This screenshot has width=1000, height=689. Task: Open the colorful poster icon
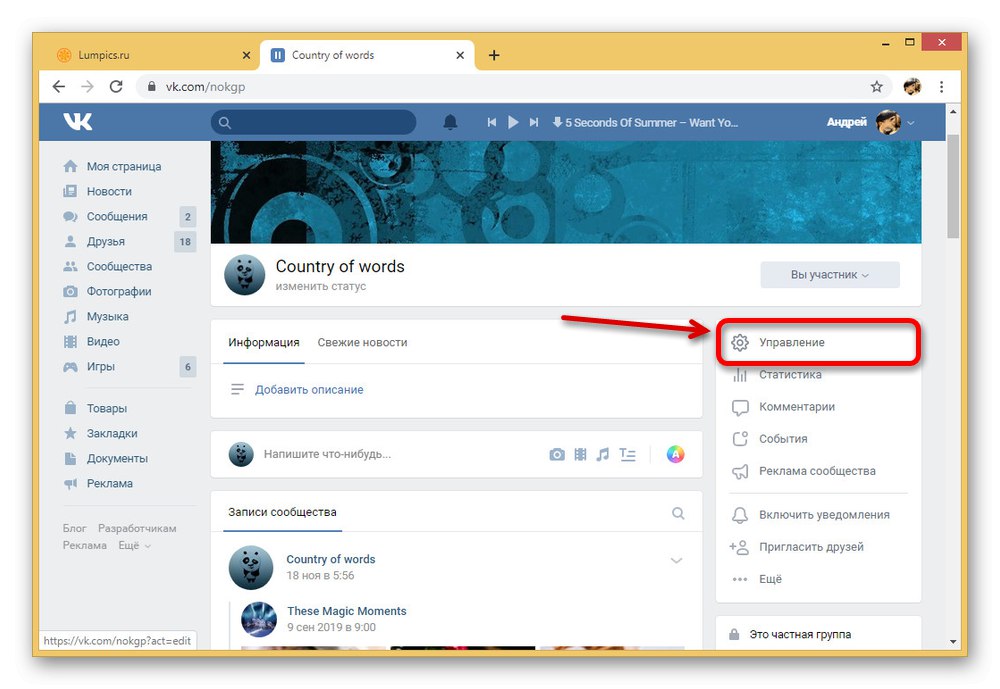coord(675,454)
